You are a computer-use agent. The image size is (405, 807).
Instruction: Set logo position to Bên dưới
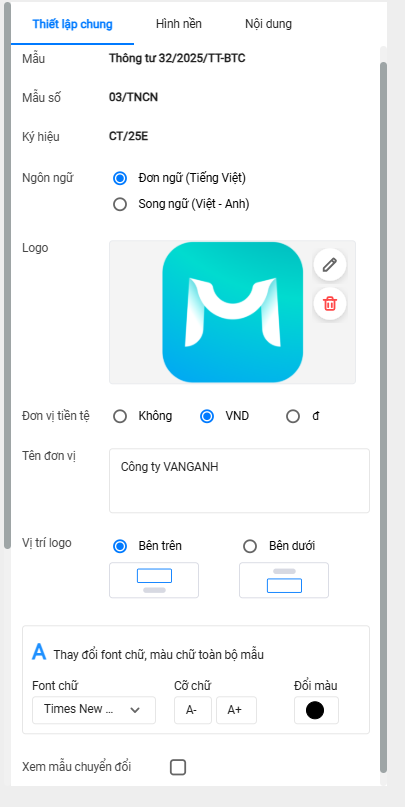pos(250,546)
